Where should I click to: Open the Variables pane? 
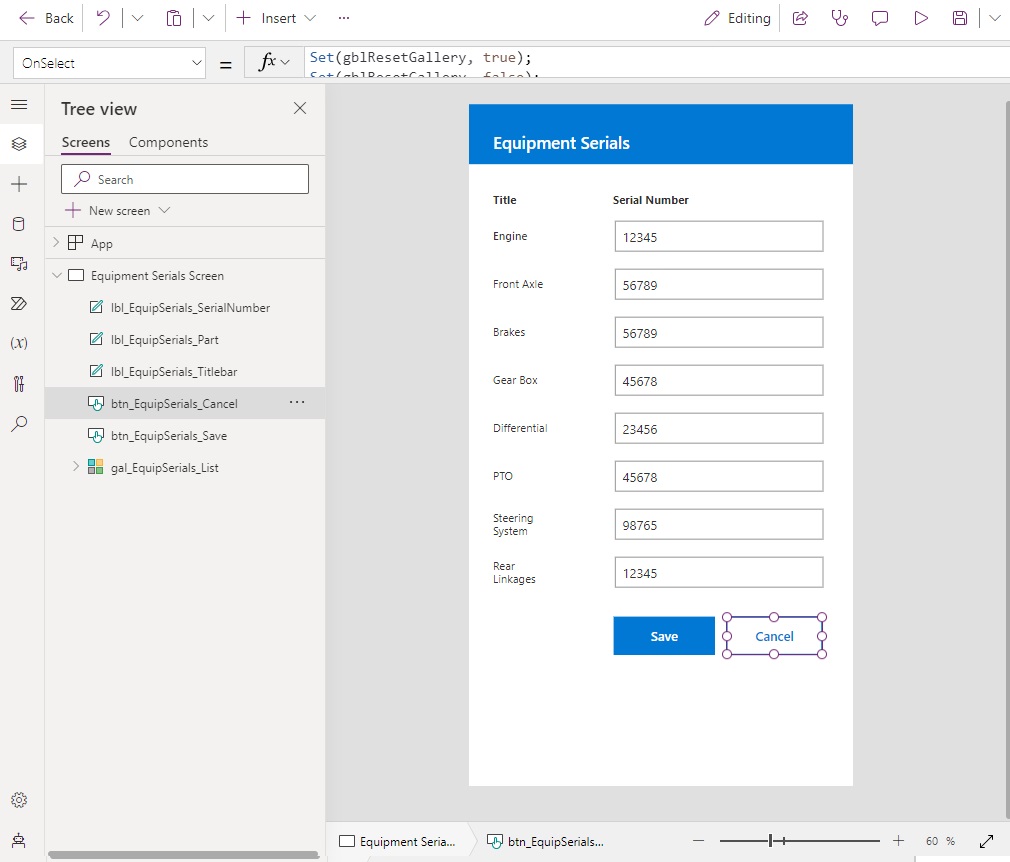[19, 344]
